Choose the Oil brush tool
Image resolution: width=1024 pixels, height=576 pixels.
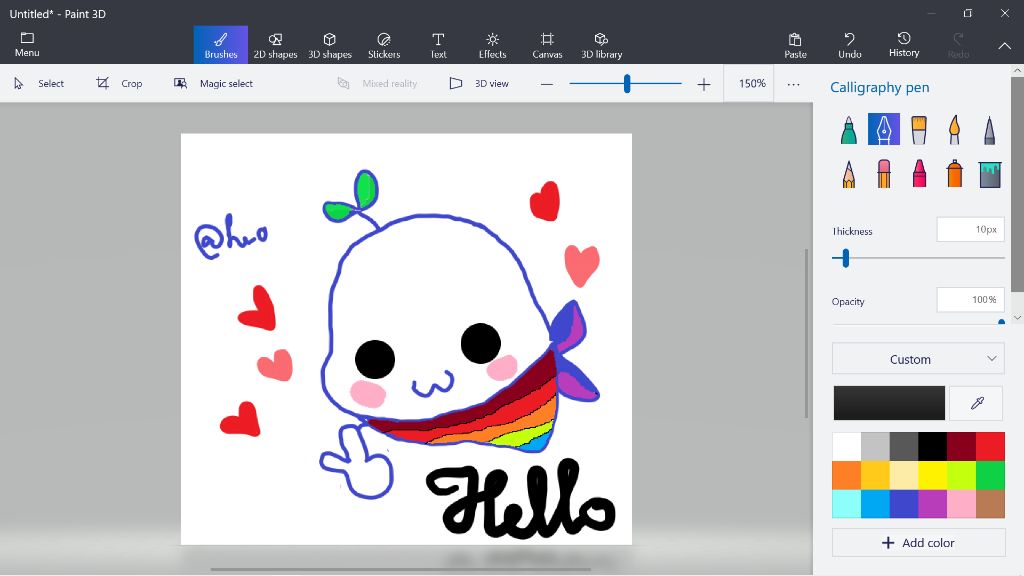919,129
